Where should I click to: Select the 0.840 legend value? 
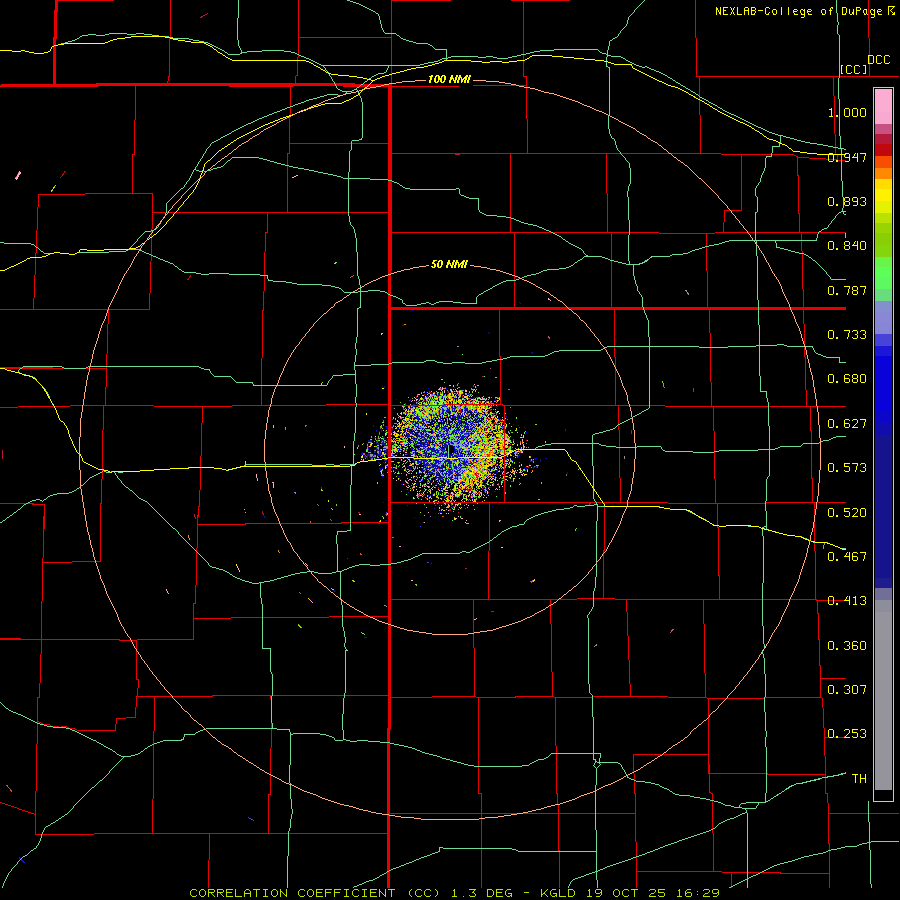coord(847,246)
